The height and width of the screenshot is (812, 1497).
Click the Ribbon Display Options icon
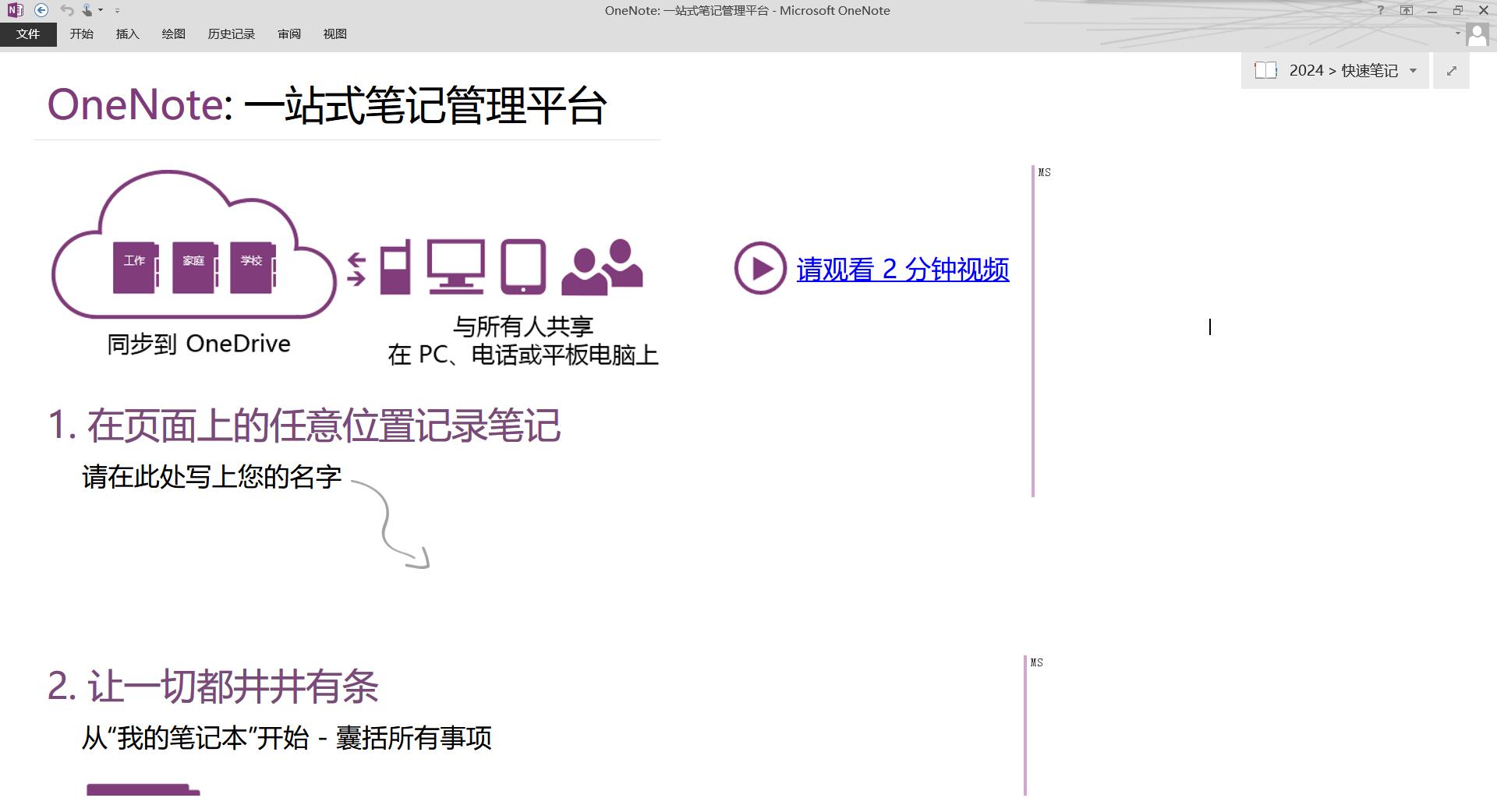pos(1406,10)
